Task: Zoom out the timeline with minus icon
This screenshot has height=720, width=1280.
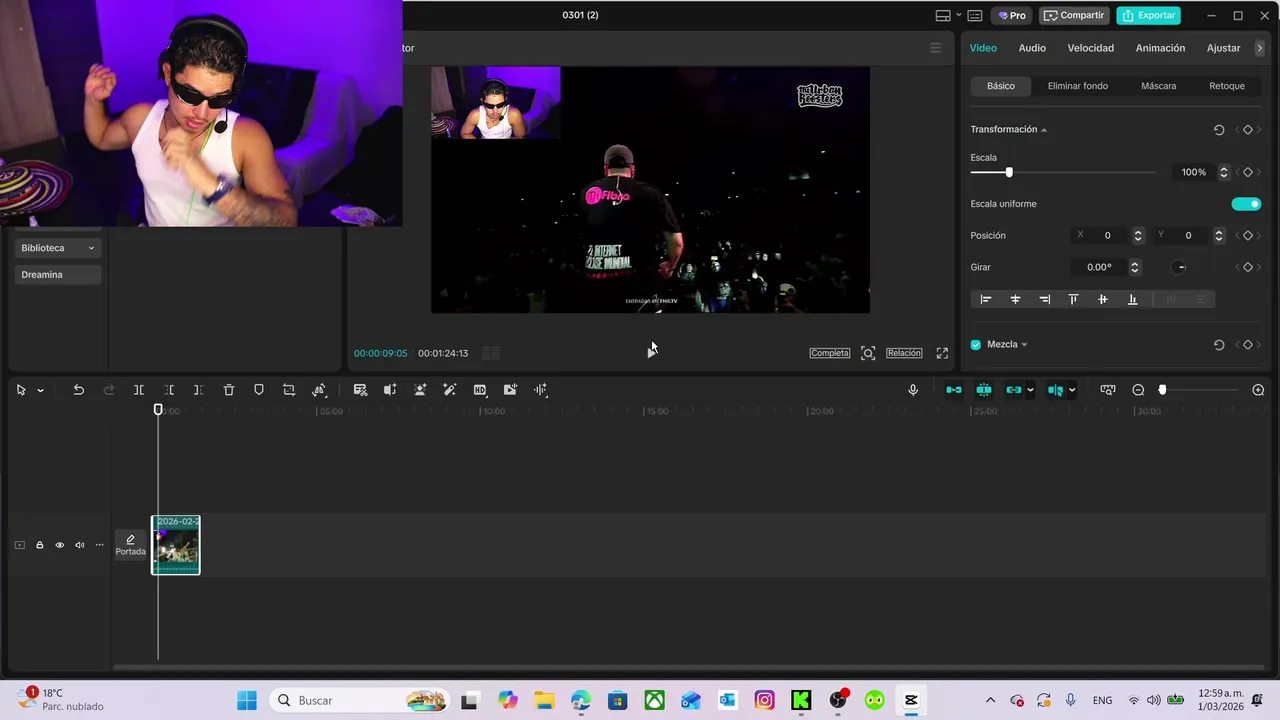Action: [x=1138, y=390]
